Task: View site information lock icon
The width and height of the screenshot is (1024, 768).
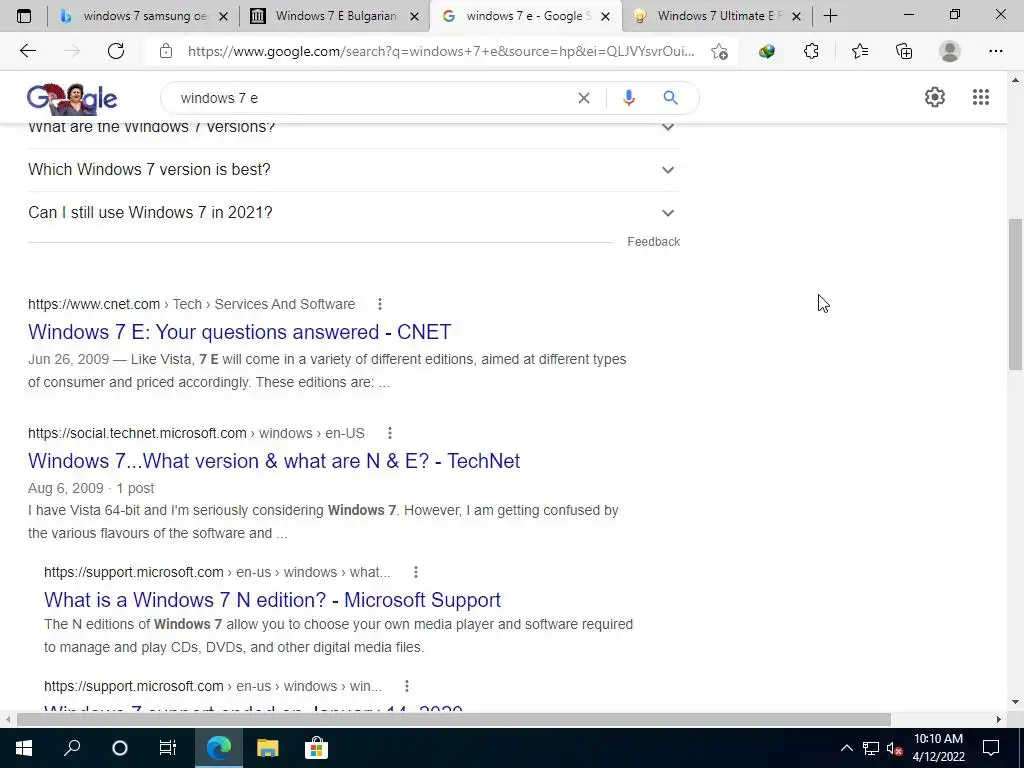Action: [x=166, y=51]
